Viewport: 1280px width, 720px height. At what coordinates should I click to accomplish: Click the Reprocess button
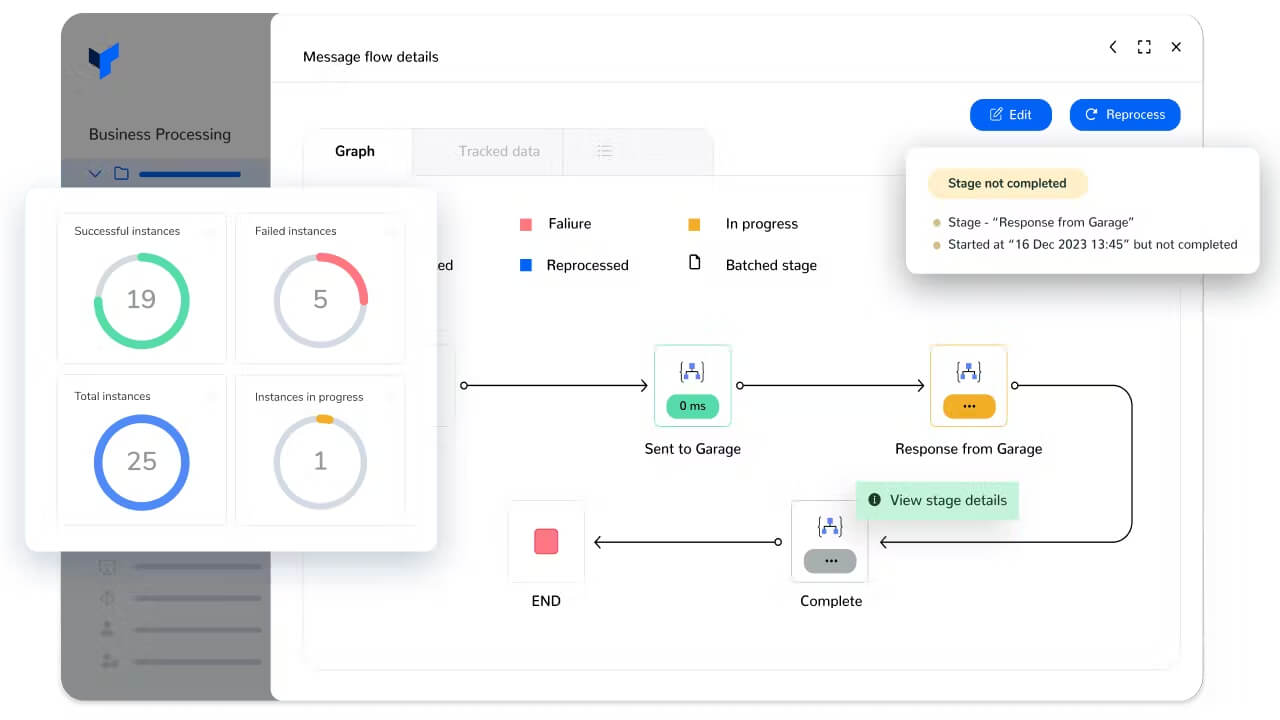(x=1125, y=115)
